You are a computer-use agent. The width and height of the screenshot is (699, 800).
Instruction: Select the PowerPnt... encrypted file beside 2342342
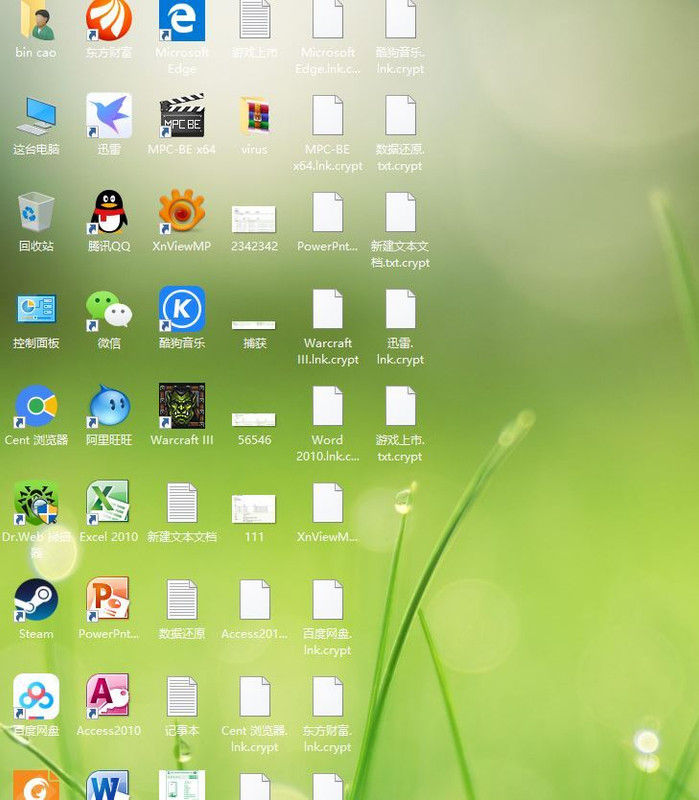coord(328,212)
